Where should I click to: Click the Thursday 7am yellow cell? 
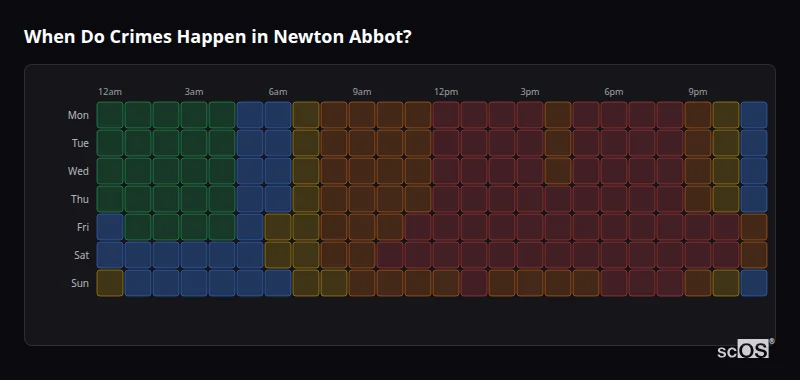tap(306, 199)
